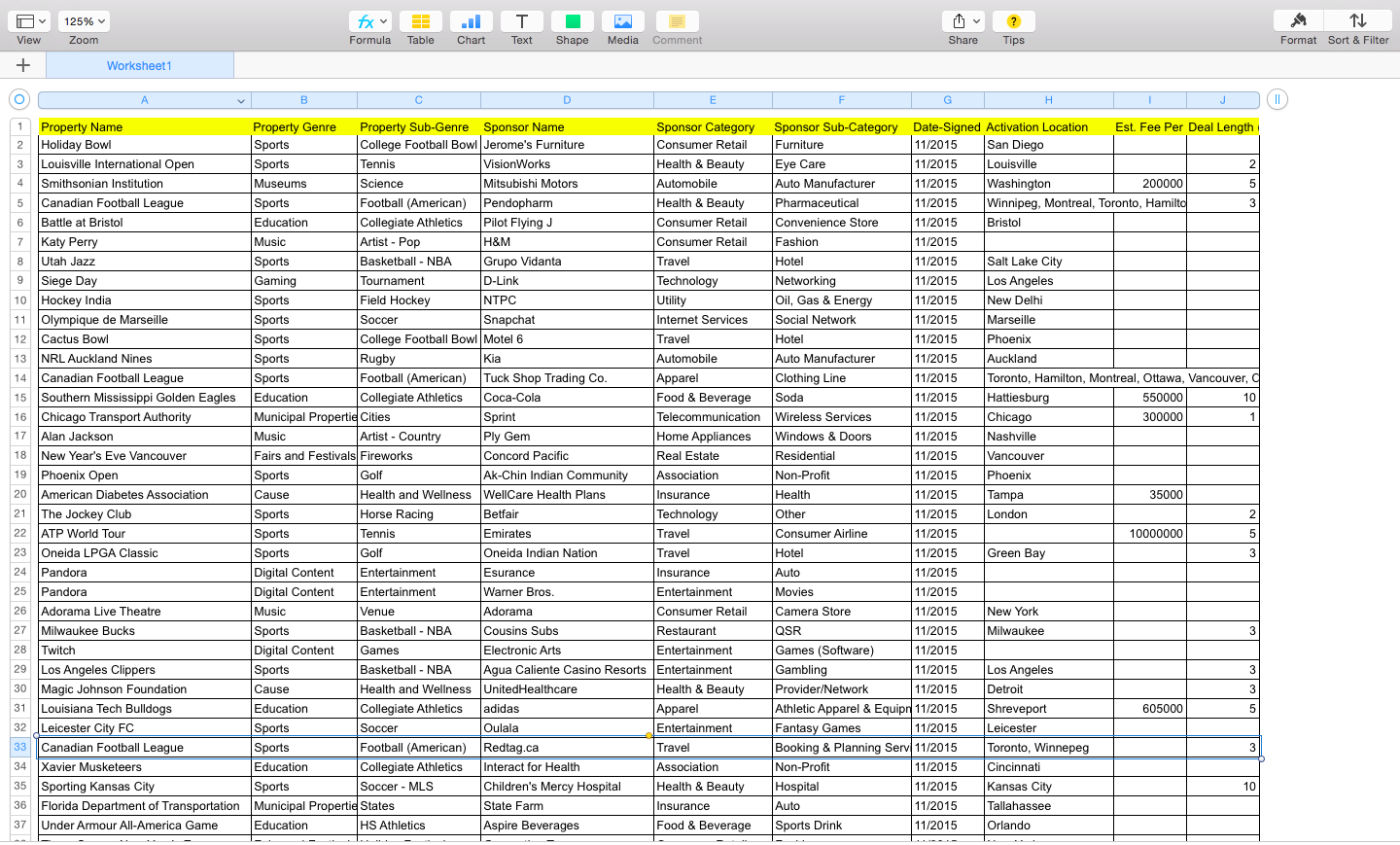The width and height of the screenshot is (1400, 845).
Task: Click the 'Activation Location' header cell
Action: pyautogui.click(x=1049, y=126)
